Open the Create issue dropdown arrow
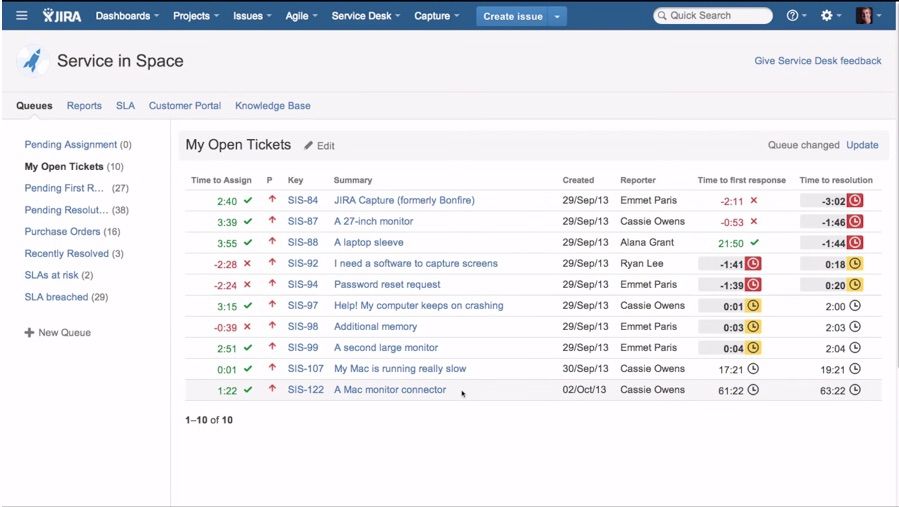This screenshot has height=507, width=899. [557, 17]
